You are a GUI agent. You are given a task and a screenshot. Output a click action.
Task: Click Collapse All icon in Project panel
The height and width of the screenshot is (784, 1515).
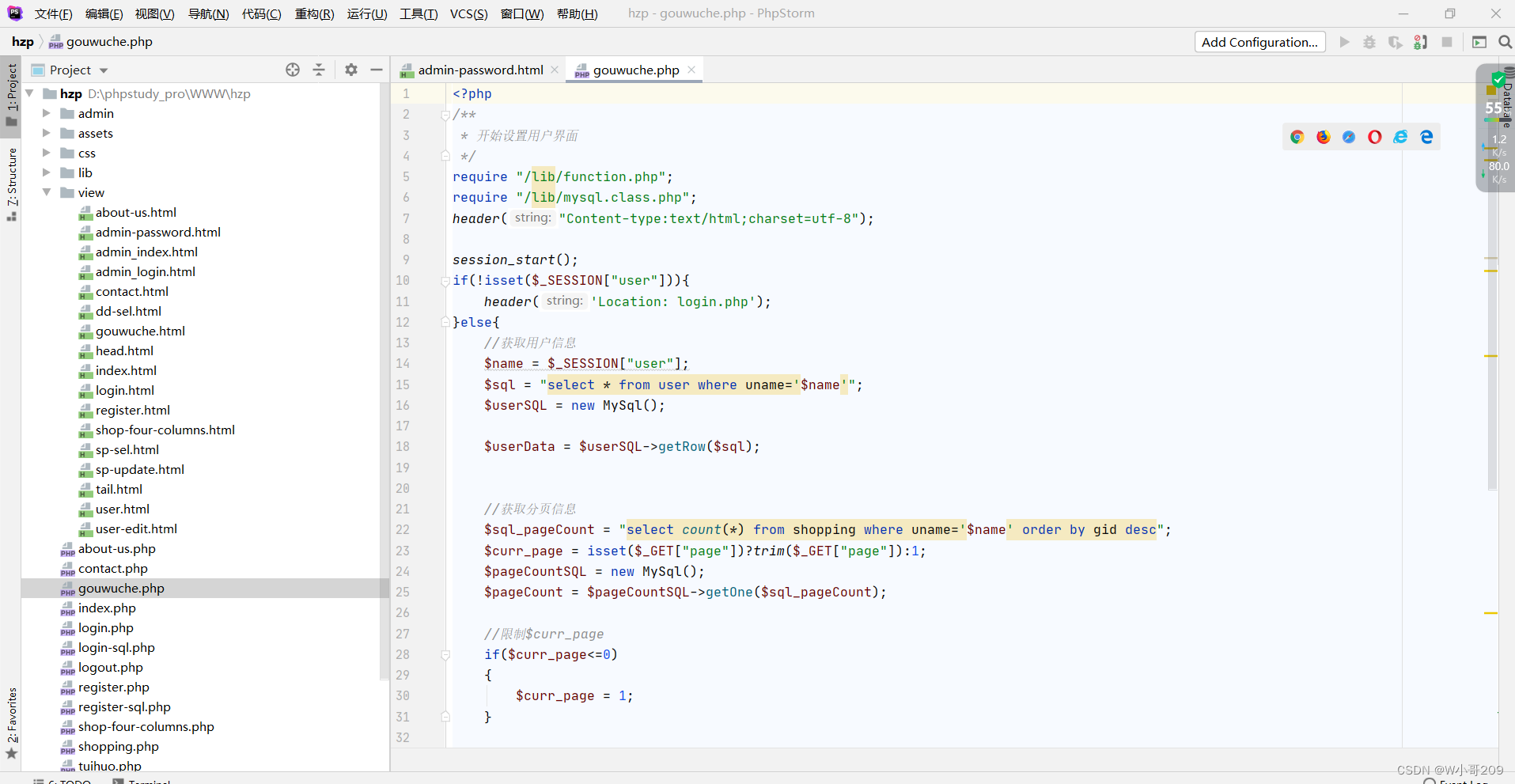pyautogui.click(x=319, y=70)
